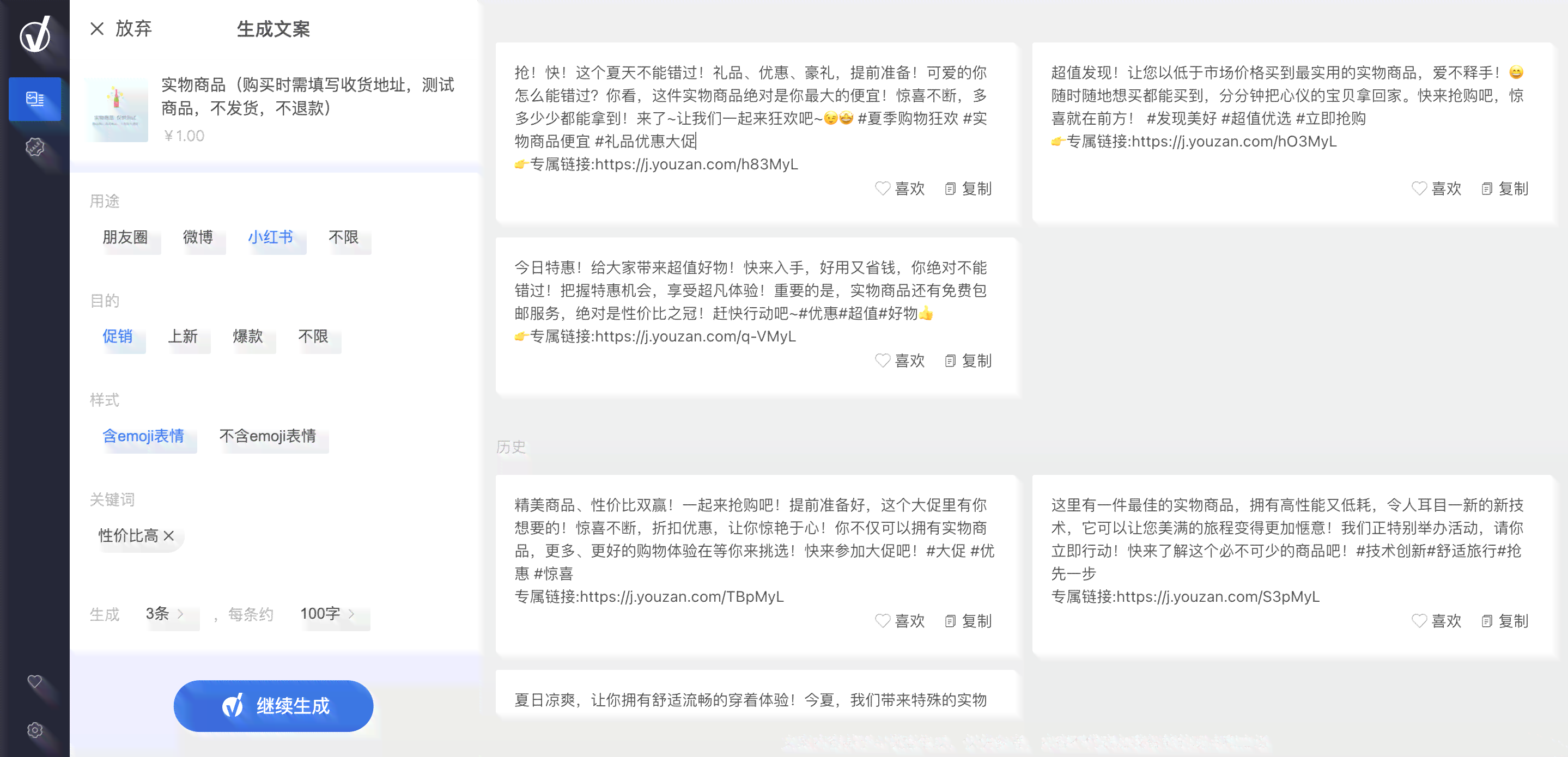The width and height of the screenshot is (1568, 757).
Task: Open link j.youzan.com/h83MyL
Action: 696,164
